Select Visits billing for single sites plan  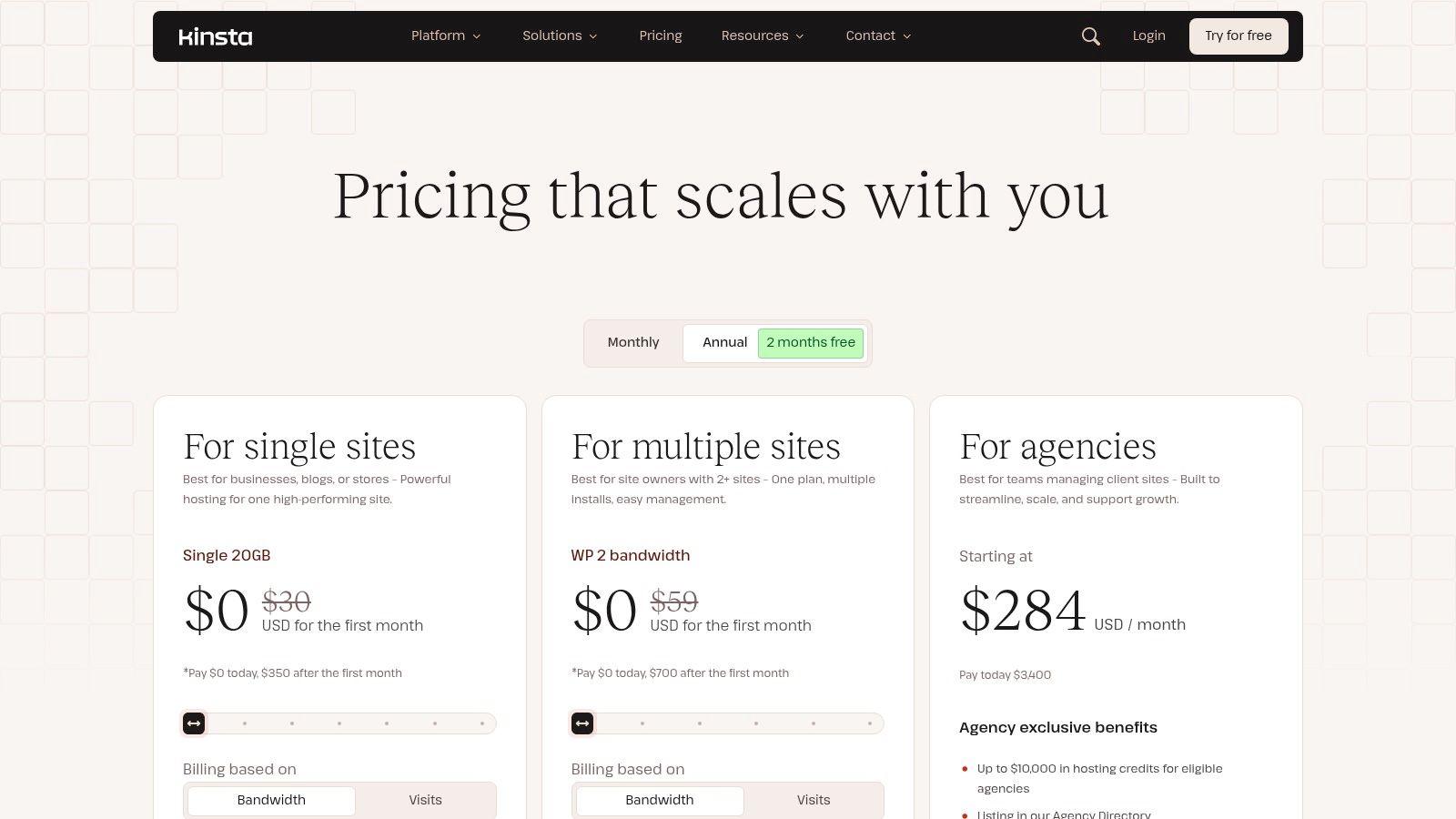tap(425, 800)
